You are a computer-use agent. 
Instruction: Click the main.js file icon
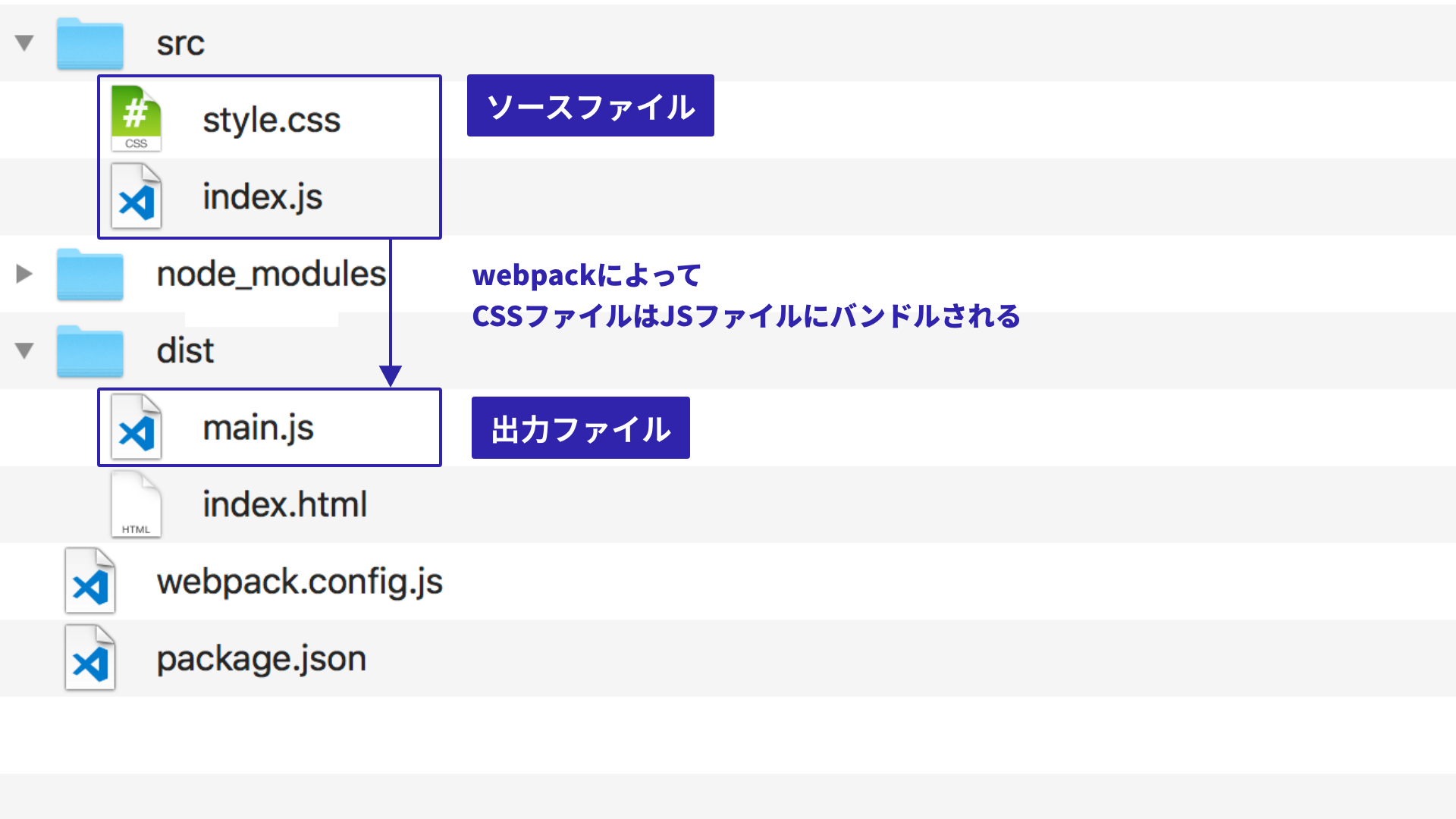click(136, 428)
